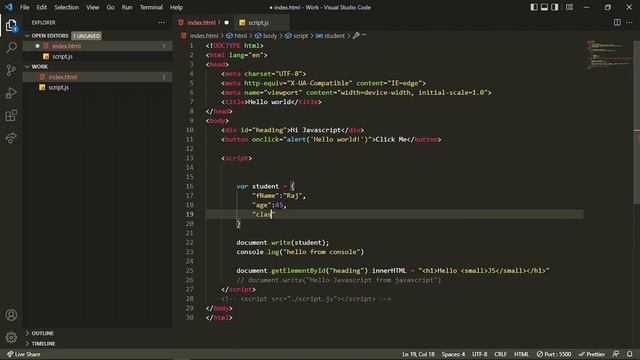Click Live Share in status bar
The image size is (640, 360).
(x=24, y=354)
